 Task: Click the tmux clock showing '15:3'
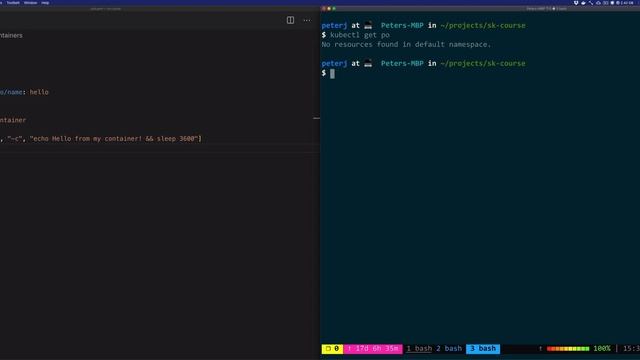tap(631, 349)
